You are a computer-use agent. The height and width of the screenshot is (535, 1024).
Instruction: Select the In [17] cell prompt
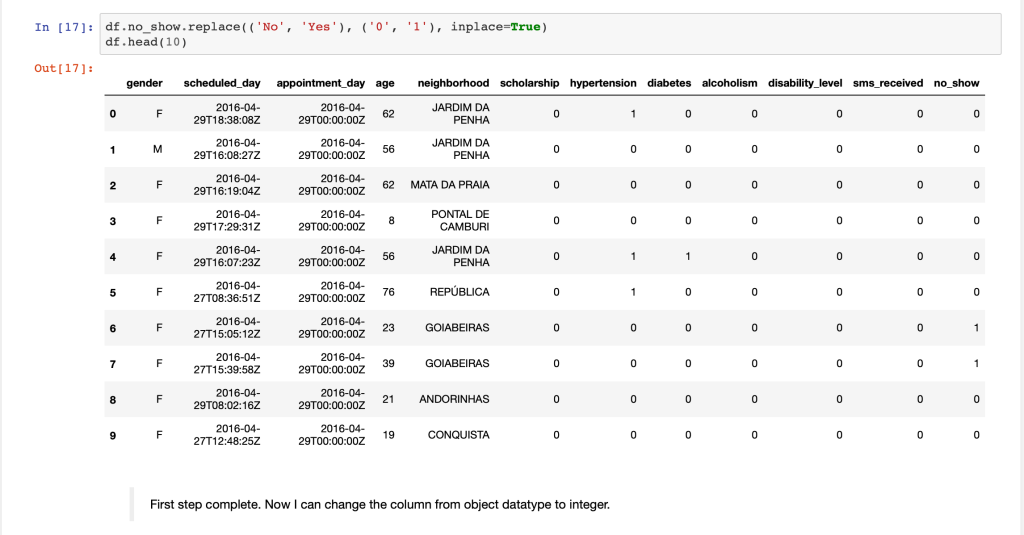(64, 27)
